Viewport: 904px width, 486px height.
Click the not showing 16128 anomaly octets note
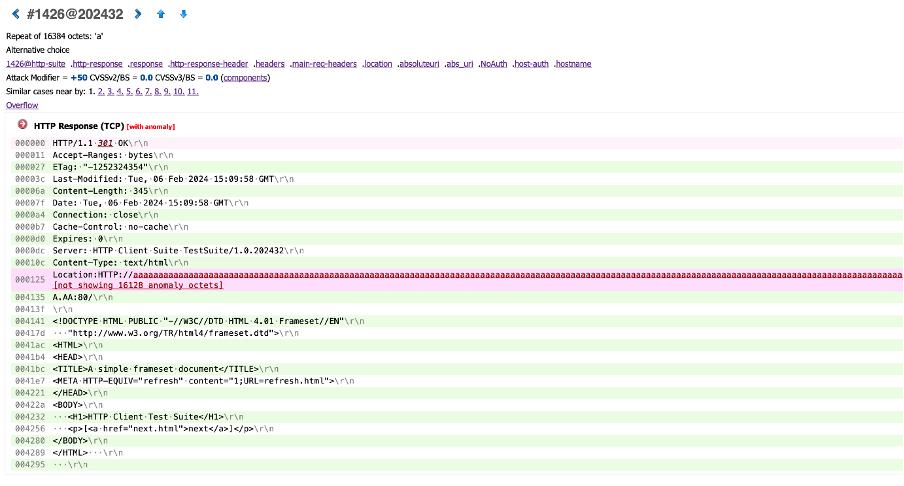coord(138,285)
